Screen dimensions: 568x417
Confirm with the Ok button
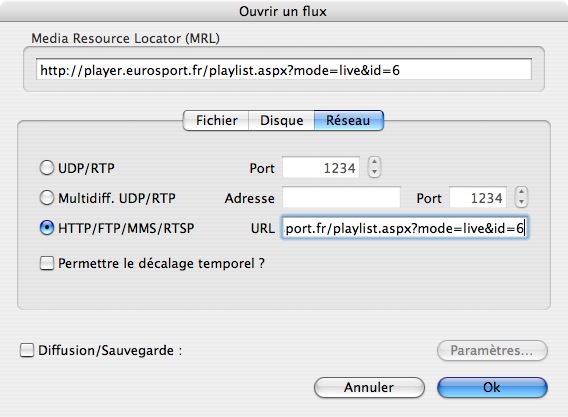(x=492, y=387)
